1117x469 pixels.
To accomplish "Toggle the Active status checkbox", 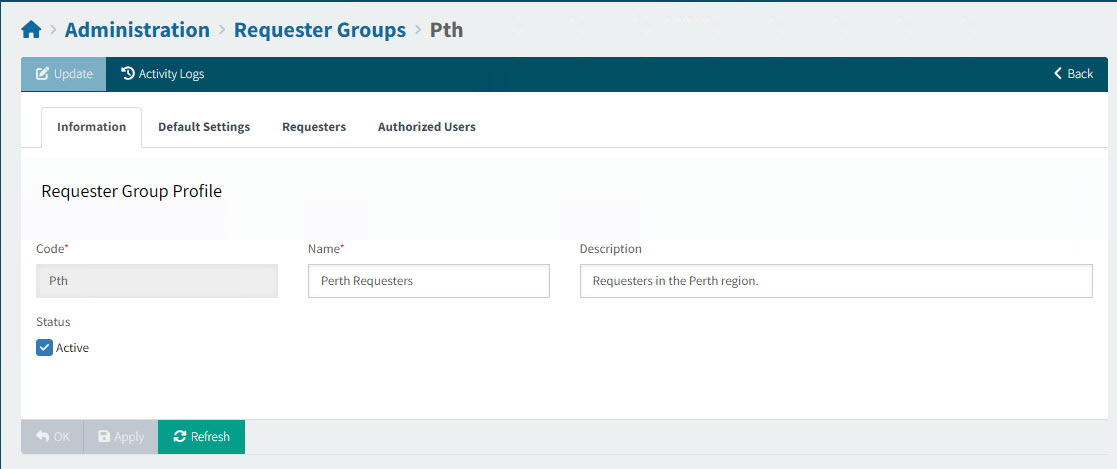I will point(45,348).
